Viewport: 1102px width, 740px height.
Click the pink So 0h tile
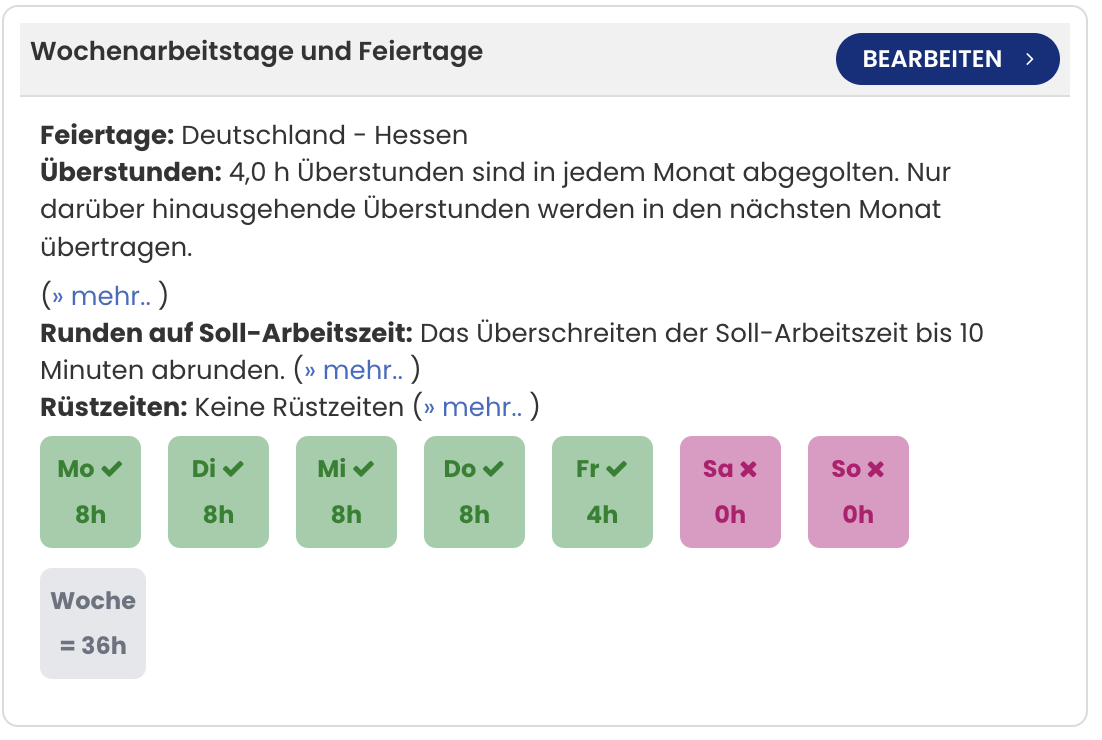click(x=858, y=492)
